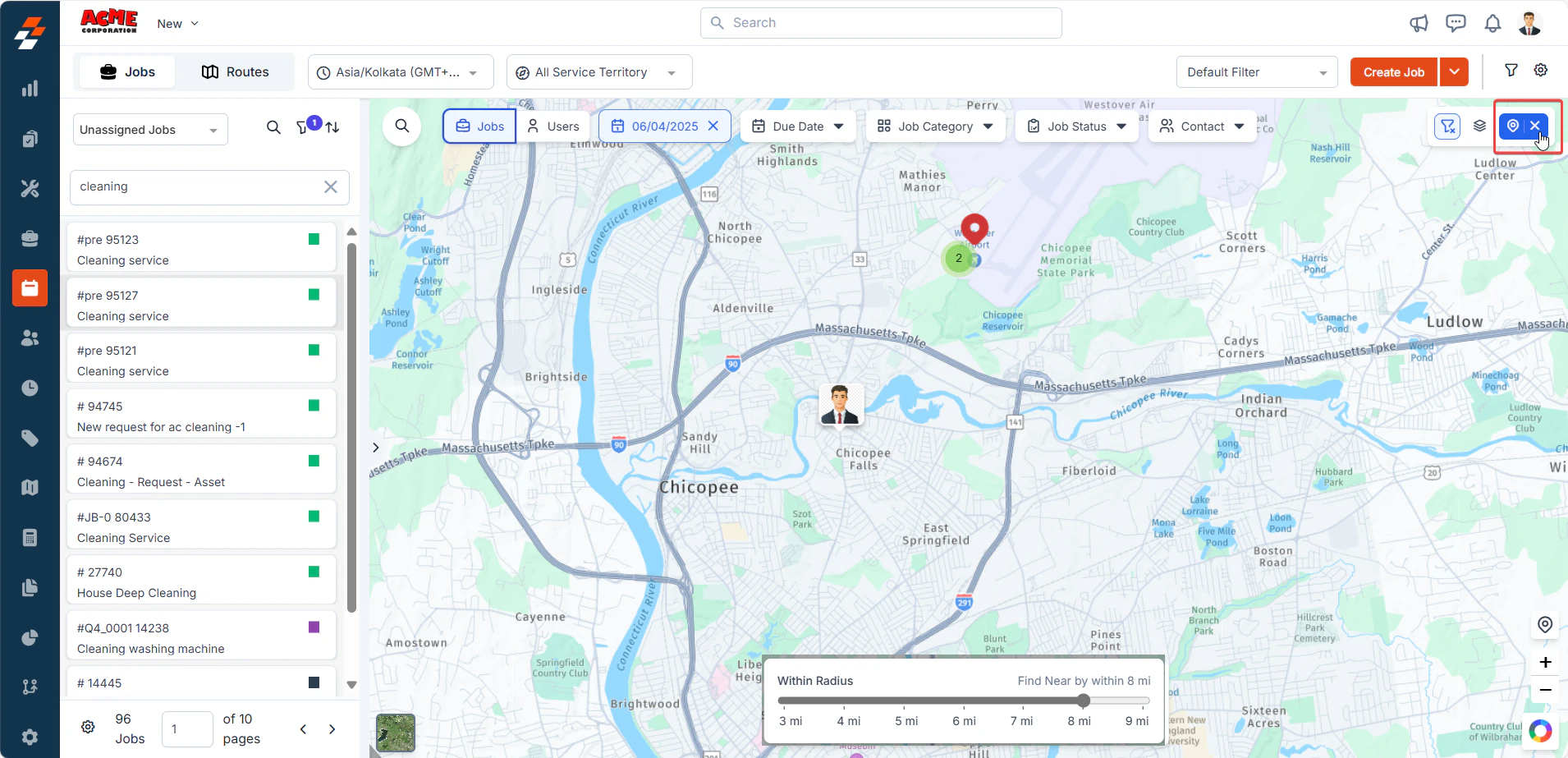
Task: Toggle the satellite map thumbnail
Action: (396, 733)
